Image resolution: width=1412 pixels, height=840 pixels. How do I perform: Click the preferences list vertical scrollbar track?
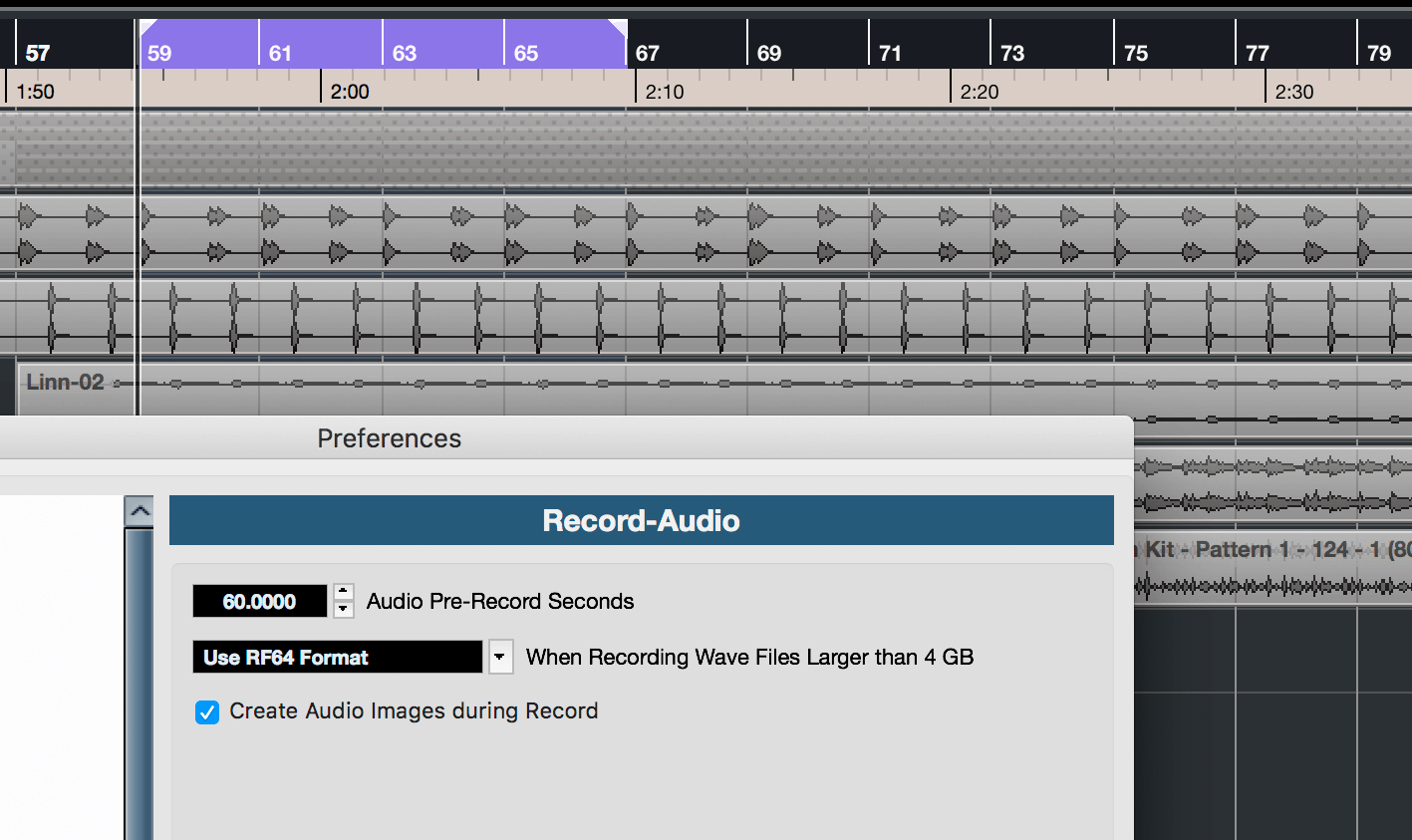140,683
